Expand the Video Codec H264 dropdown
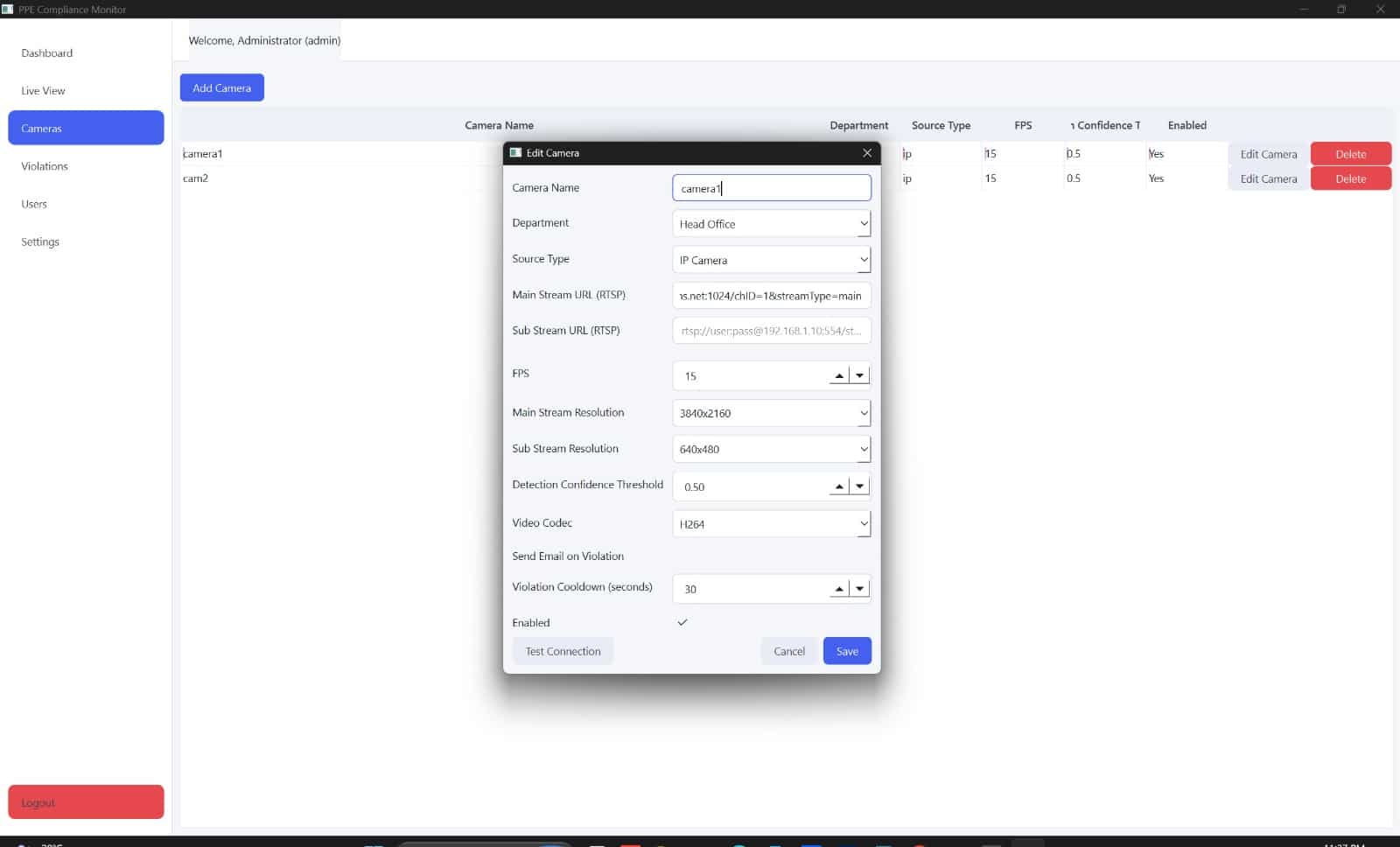Screen dimensions: 1400x847 (772, 524)
